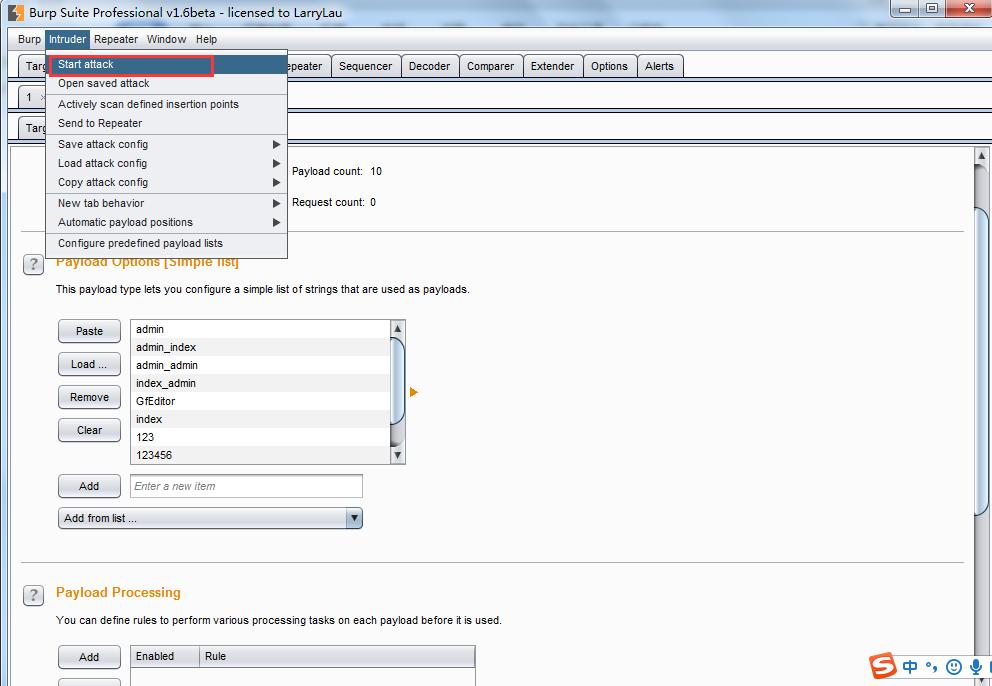Switch to the Sequencer tab
992x686 pixels.
coord(366,66)
